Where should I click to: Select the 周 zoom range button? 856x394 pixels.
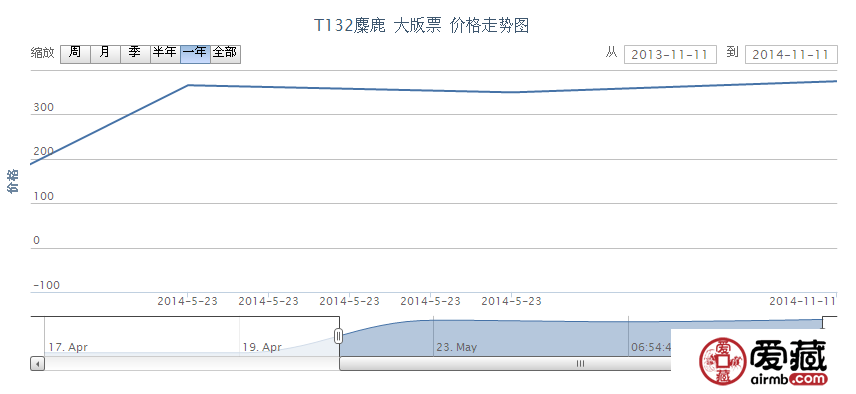75,54
